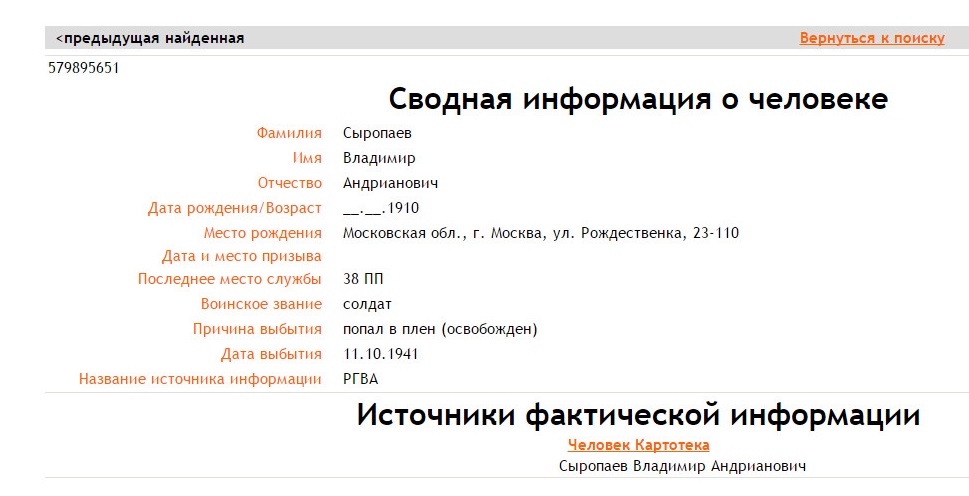
Task: Click the Источники фактической информации heading
Action: tap(638, 415)
